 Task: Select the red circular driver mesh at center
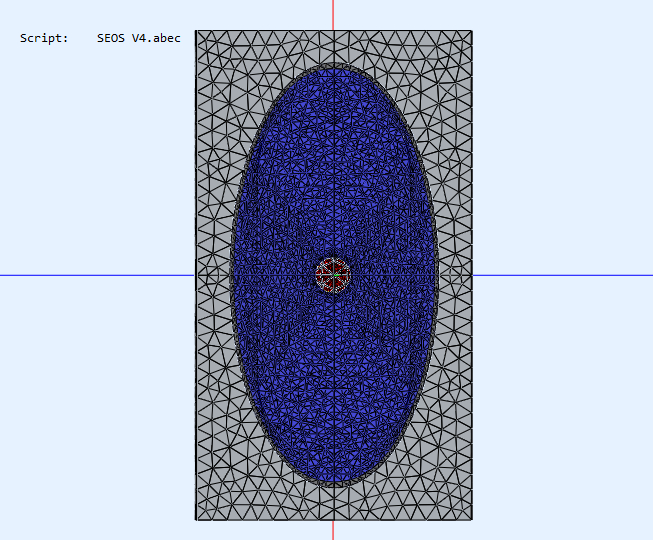[x=333, y=274]
